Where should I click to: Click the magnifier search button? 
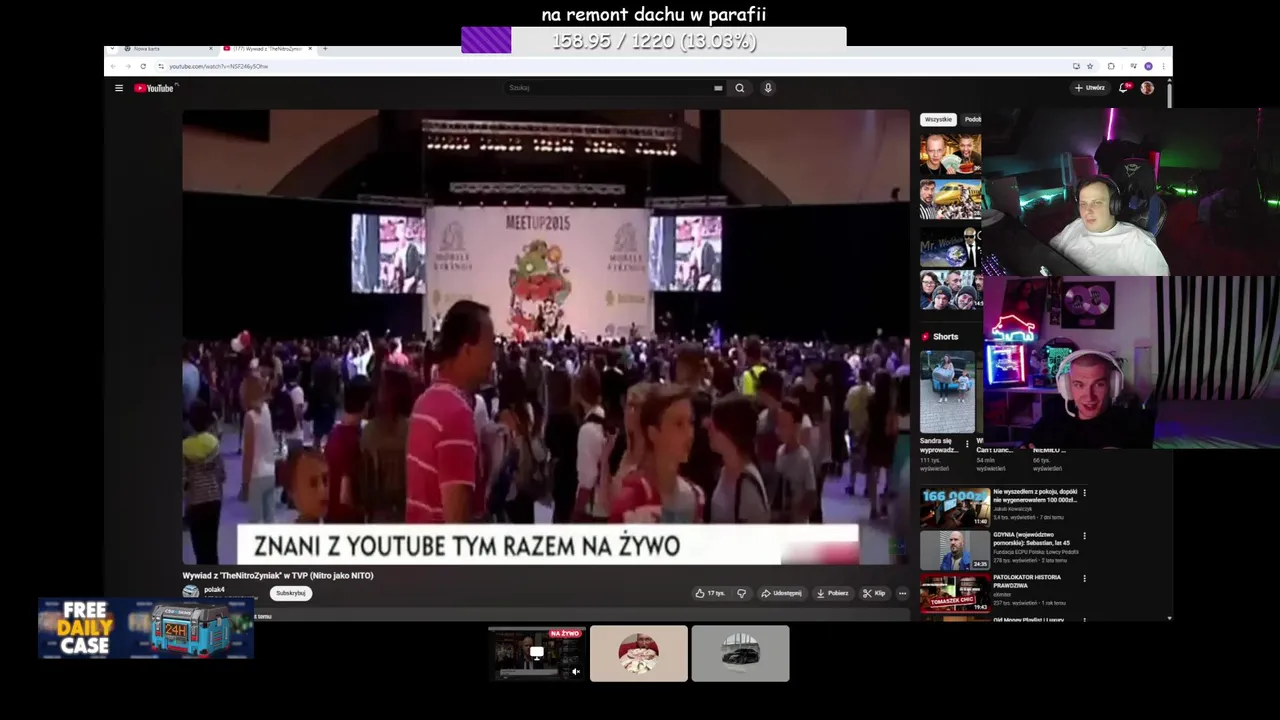coord(740,88)
